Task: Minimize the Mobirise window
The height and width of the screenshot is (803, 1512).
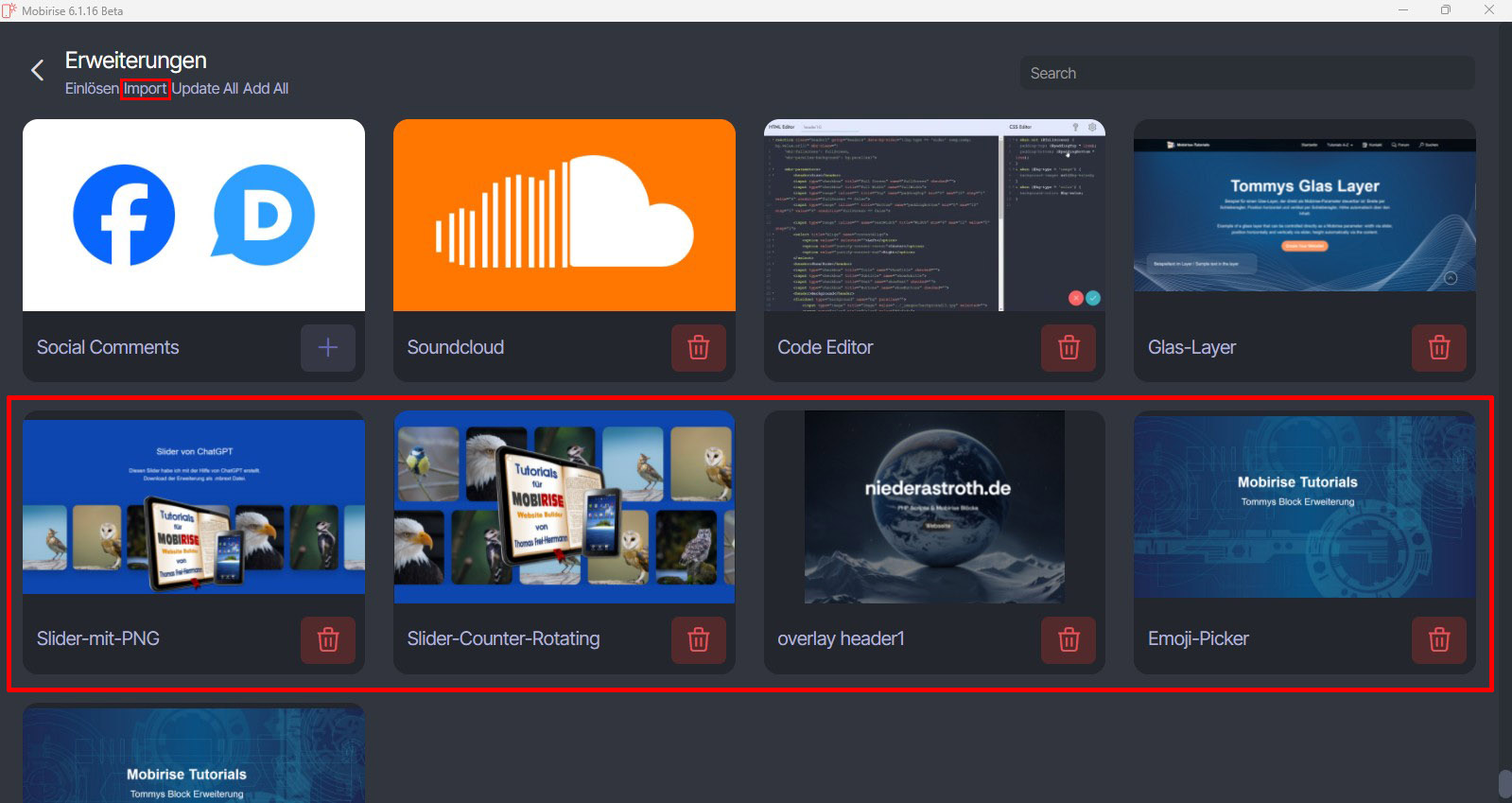Action: [x=1403, y=10]
